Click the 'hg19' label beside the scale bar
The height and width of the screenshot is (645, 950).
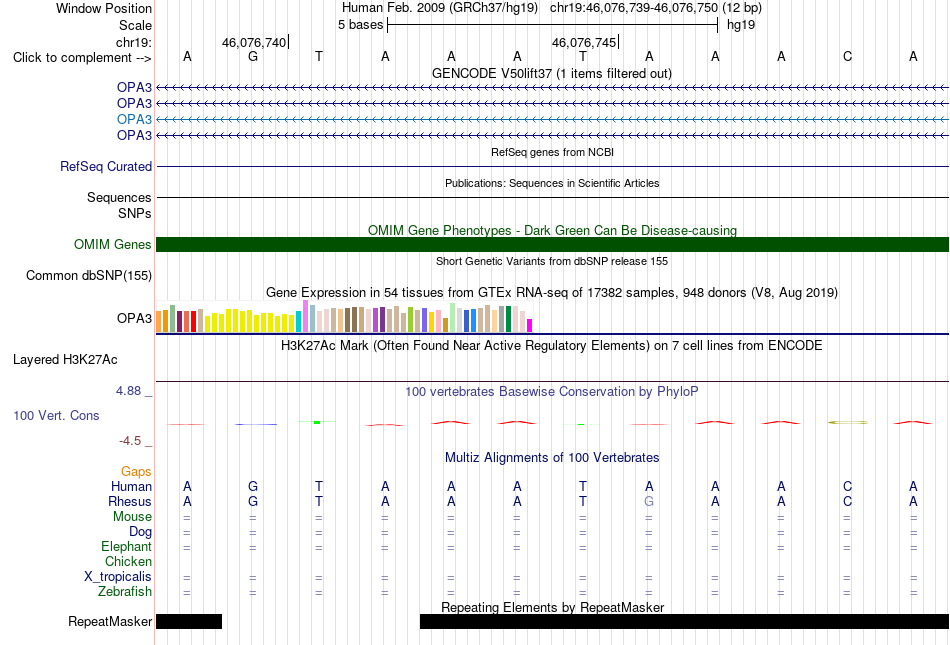click(x=741, y=25)
